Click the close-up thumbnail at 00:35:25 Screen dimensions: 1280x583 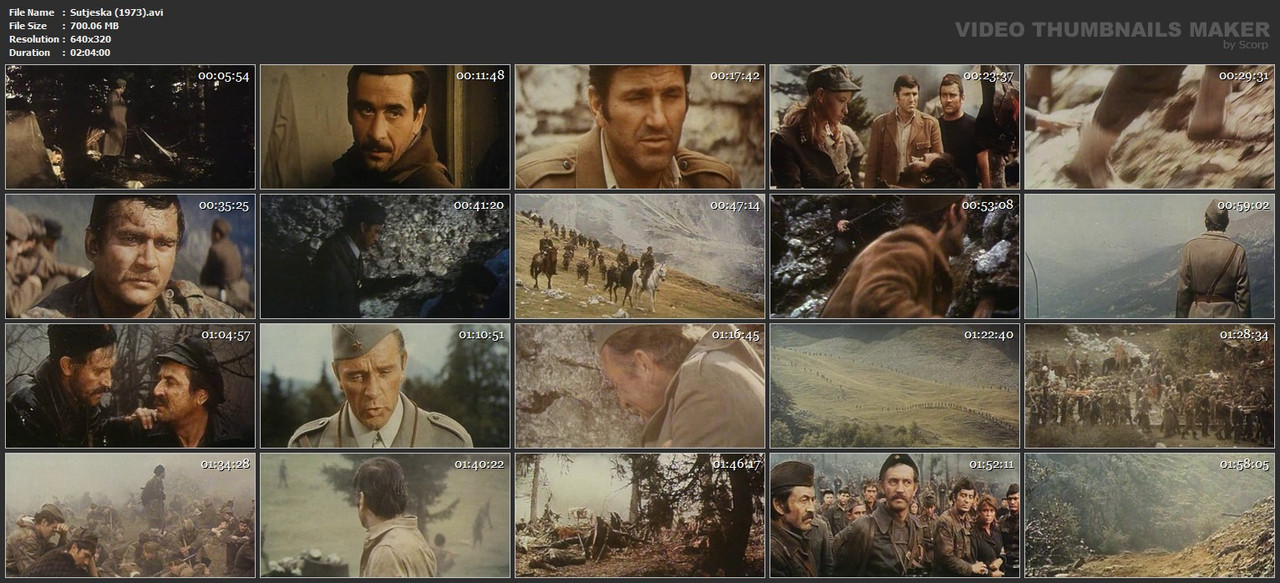[130, 256]
